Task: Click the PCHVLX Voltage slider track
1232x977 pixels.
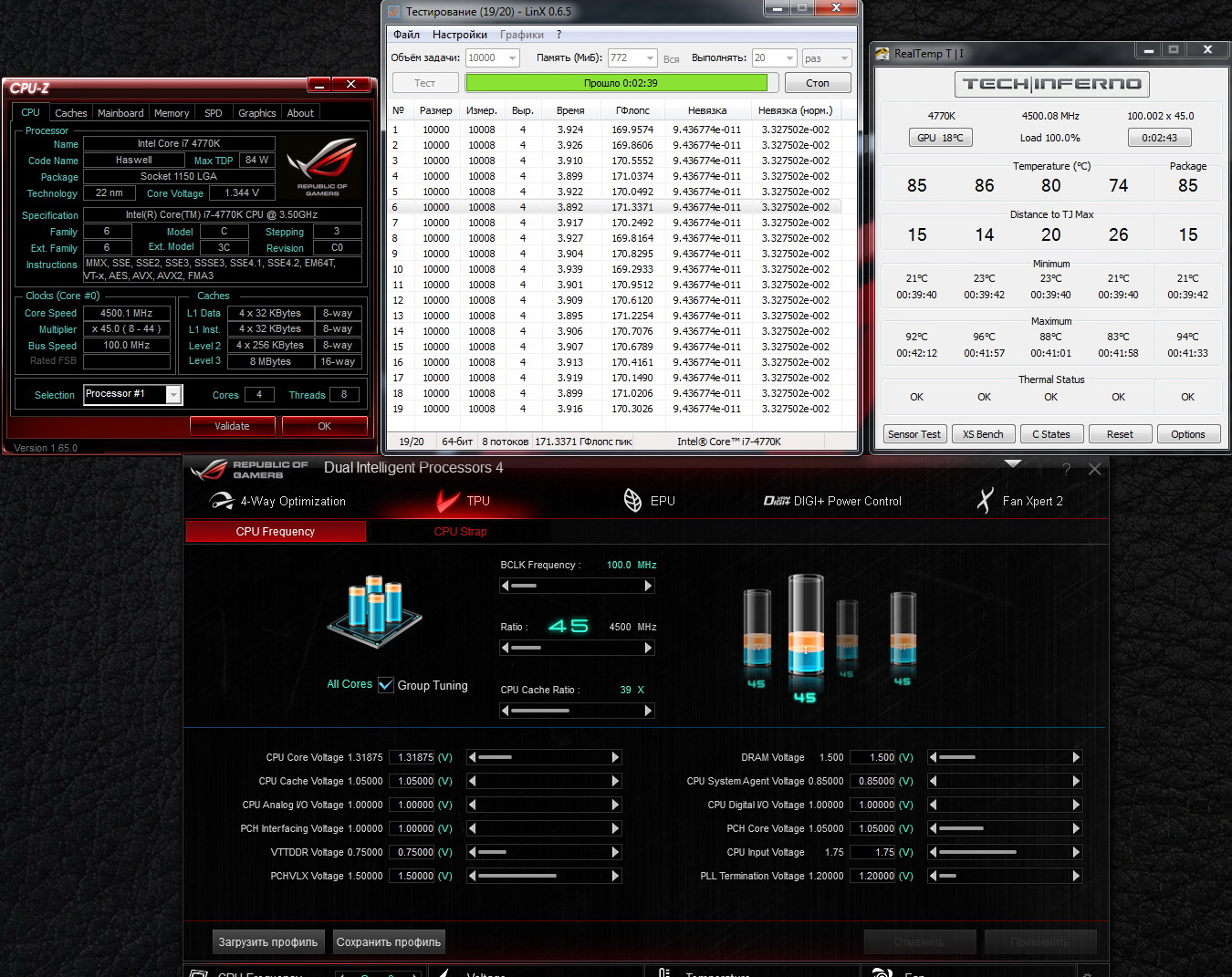Action: [x=544, y=876]
